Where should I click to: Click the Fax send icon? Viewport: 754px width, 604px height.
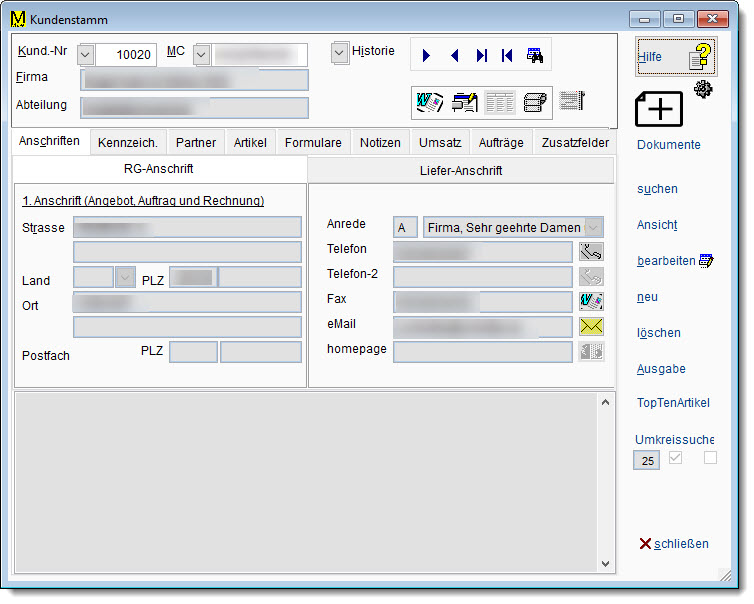[x=591, y=301]
